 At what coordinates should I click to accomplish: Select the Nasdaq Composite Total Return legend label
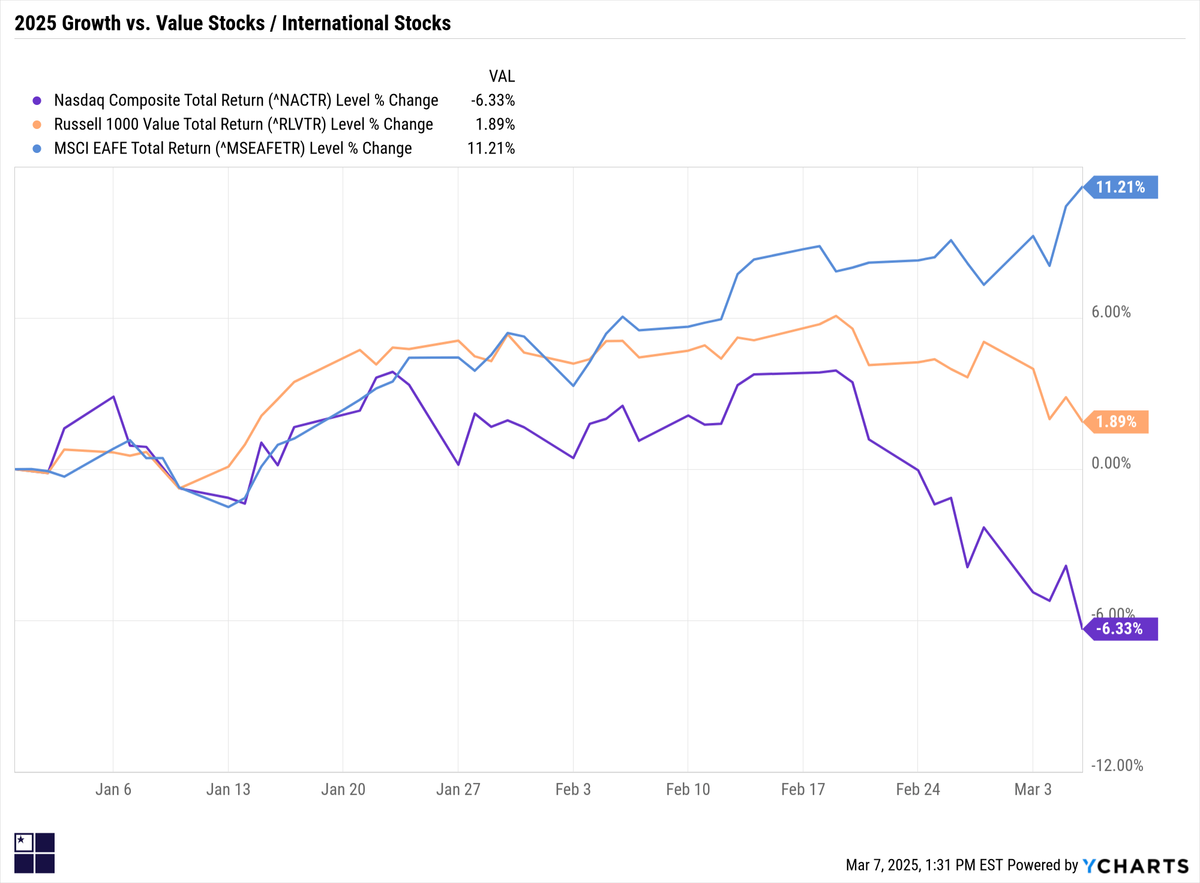[246, 100]
